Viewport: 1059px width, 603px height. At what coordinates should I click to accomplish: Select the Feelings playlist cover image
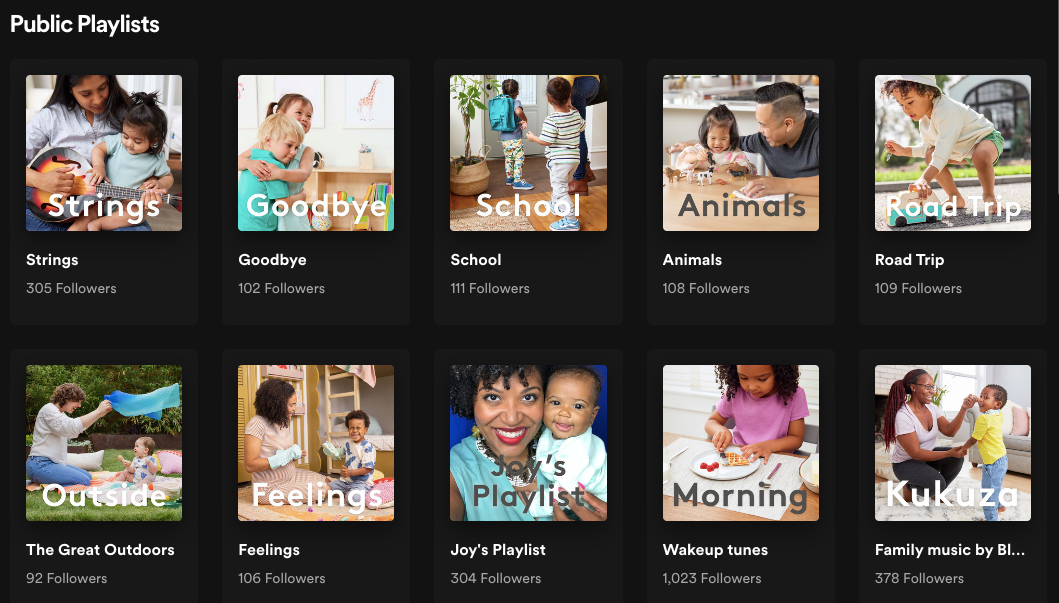tap(316, 443)
